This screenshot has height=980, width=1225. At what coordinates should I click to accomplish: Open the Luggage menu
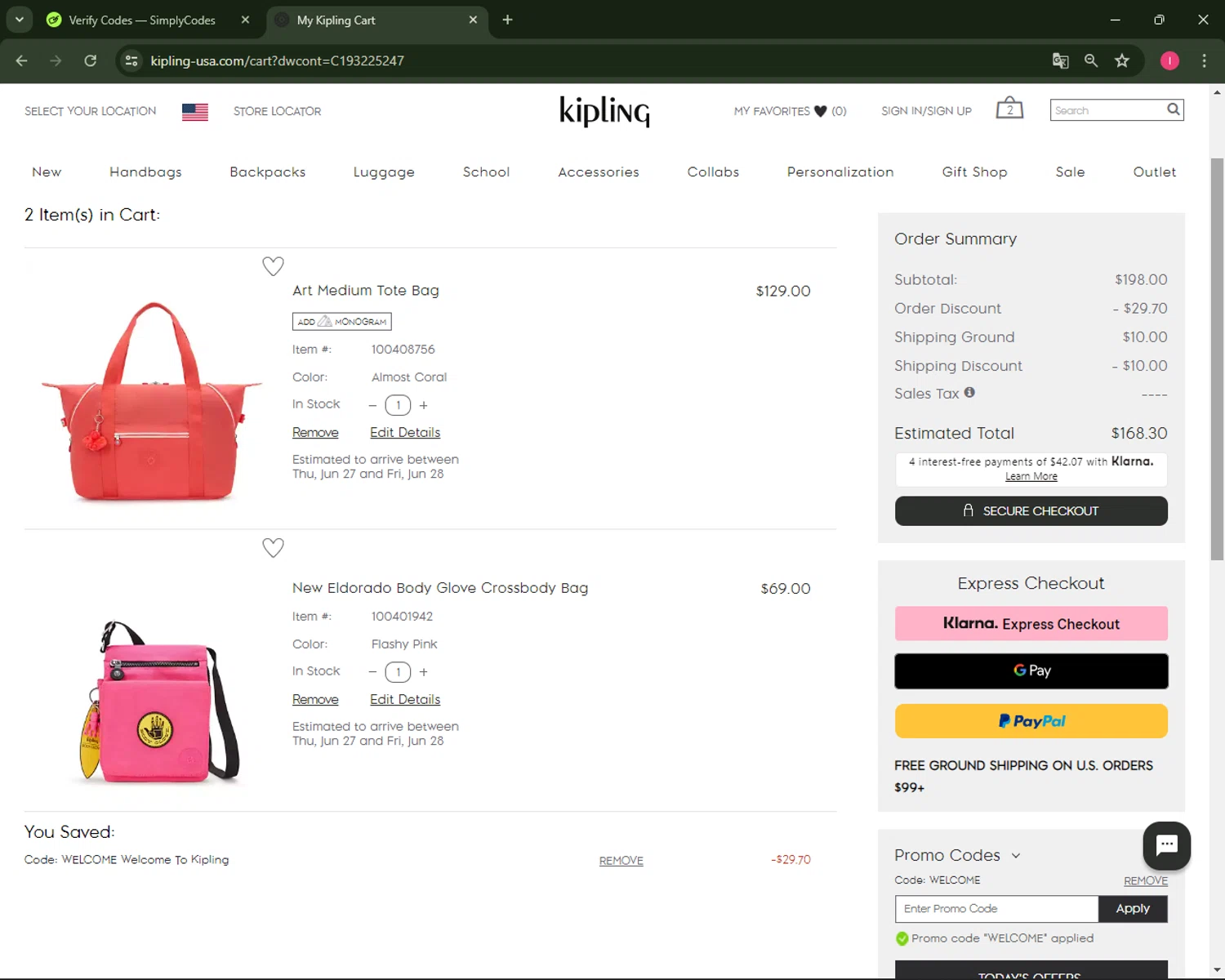[x=384, y=171]
